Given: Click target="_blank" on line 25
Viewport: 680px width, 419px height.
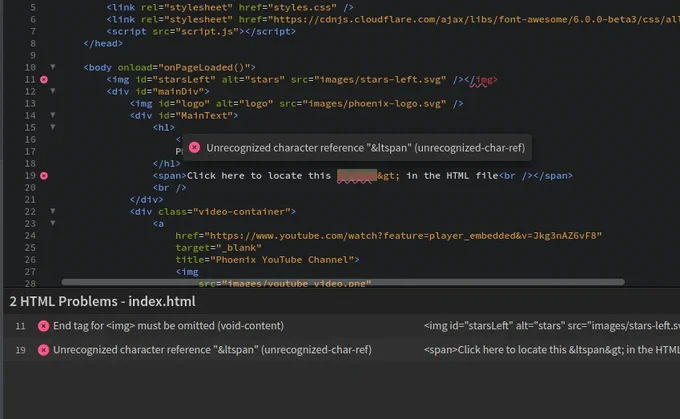Looking at the screenshot, I should click(x=219, y=248).
